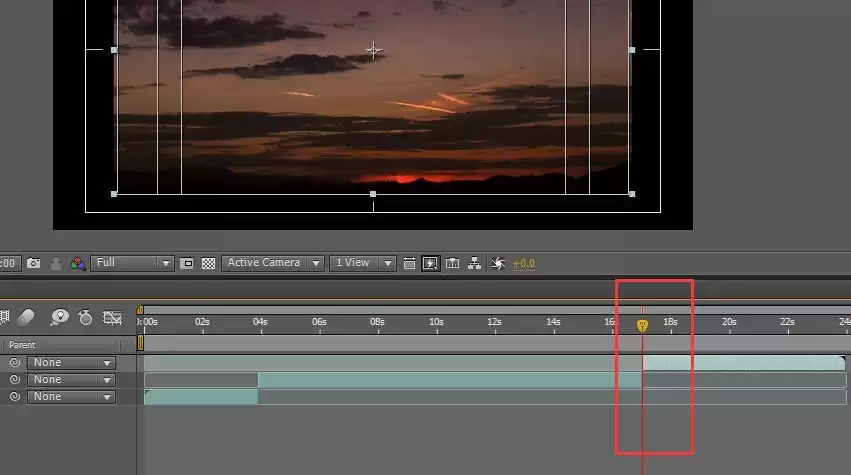Select the layer bar spanning 4s to 17s
851x475 pixels.
click(x=450, y=380)
